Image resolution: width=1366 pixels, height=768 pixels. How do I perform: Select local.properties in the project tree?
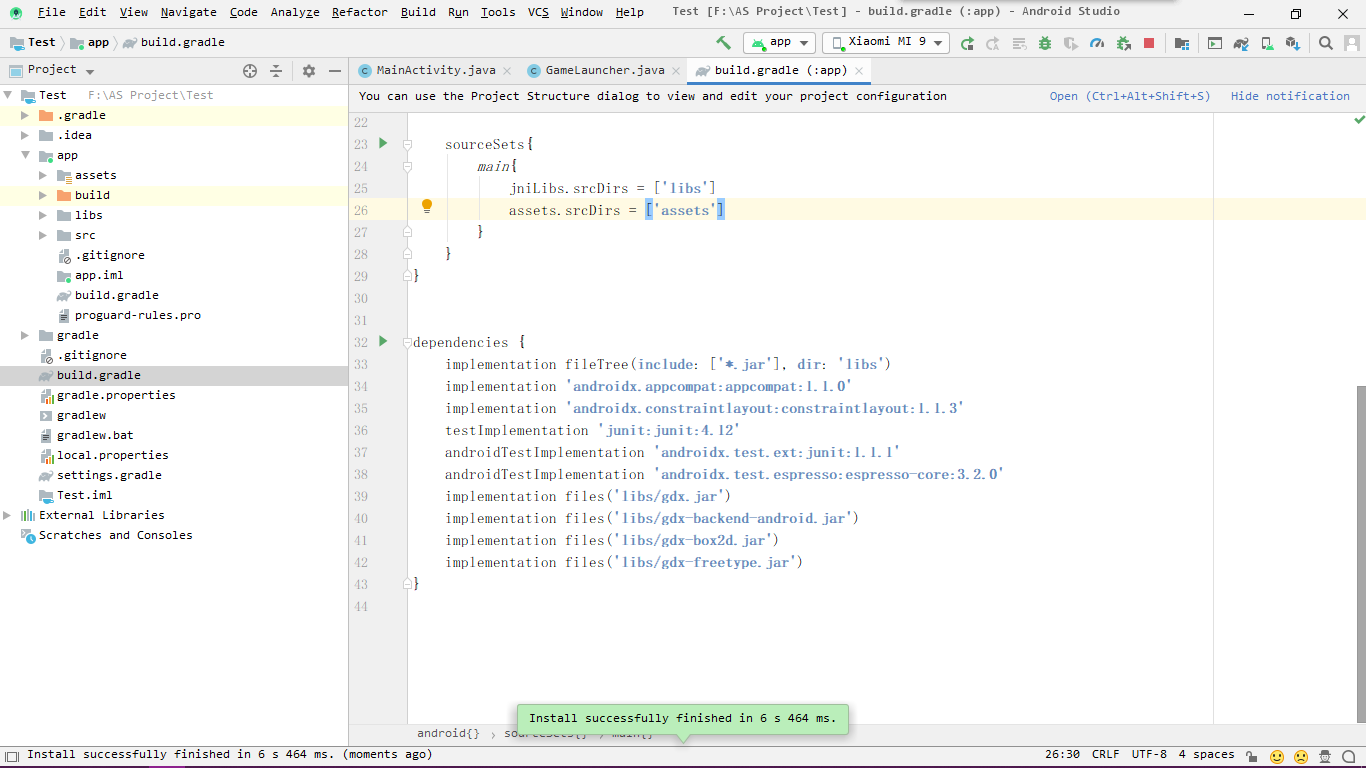click(x=112, y=455)
